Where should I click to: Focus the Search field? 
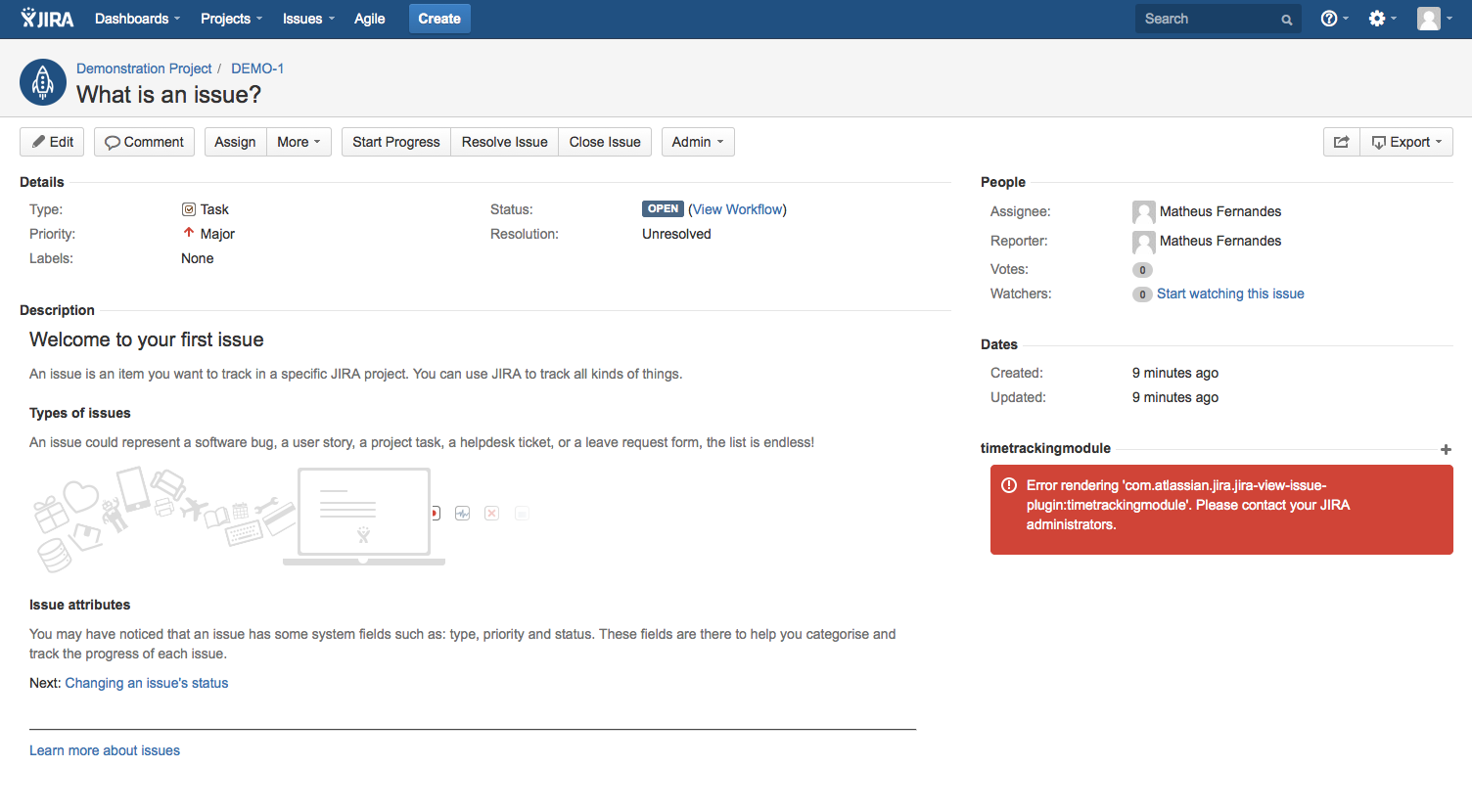point(1219,19)
